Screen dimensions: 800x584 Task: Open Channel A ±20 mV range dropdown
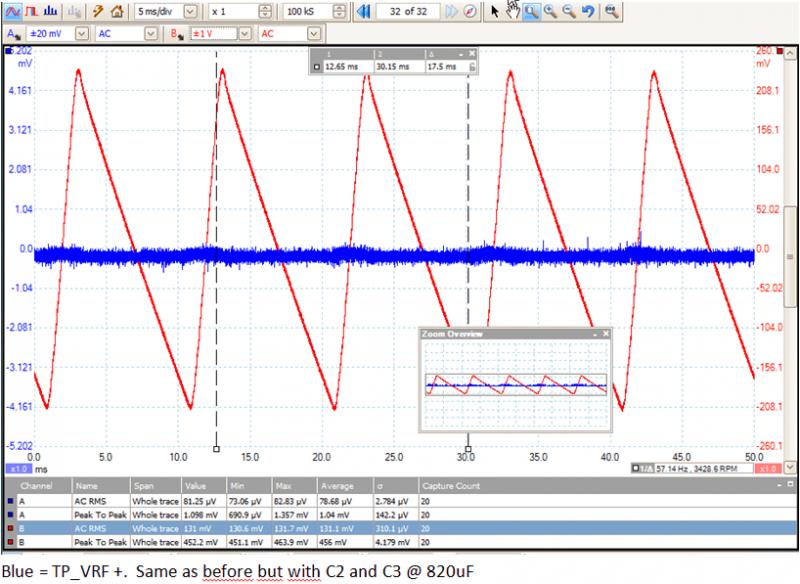tap(82, 34)
